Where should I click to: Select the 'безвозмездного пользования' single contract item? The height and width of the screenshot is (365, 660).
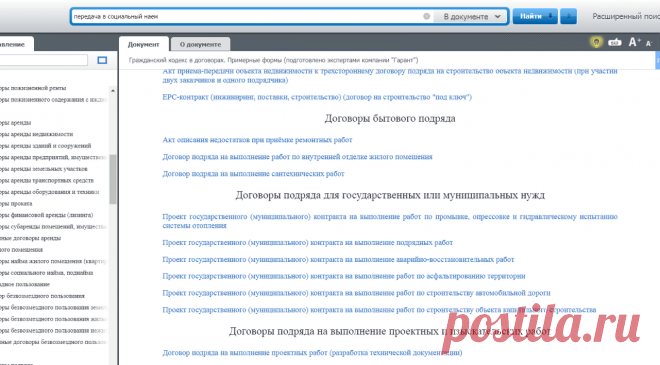42,296
